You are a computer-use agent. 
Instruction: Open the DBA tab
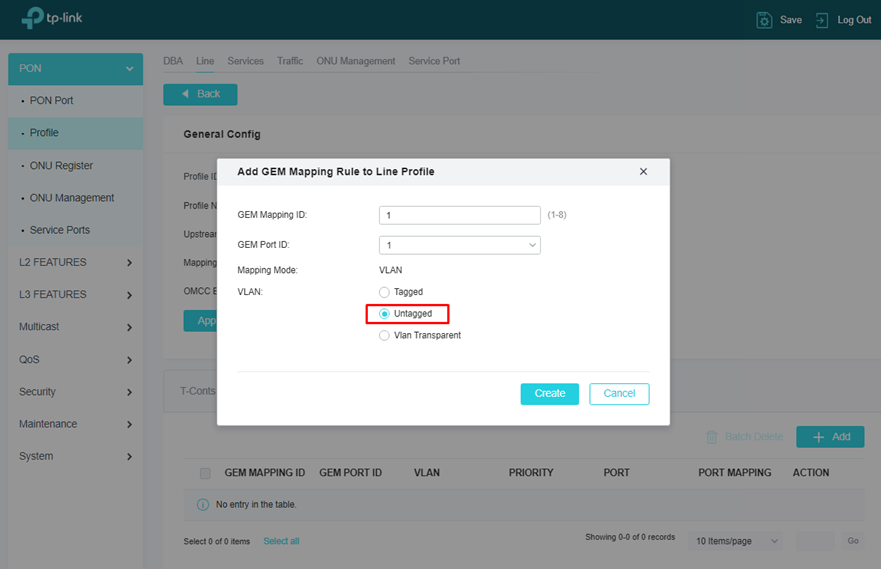pyautogui.click(x=173, y=61)
